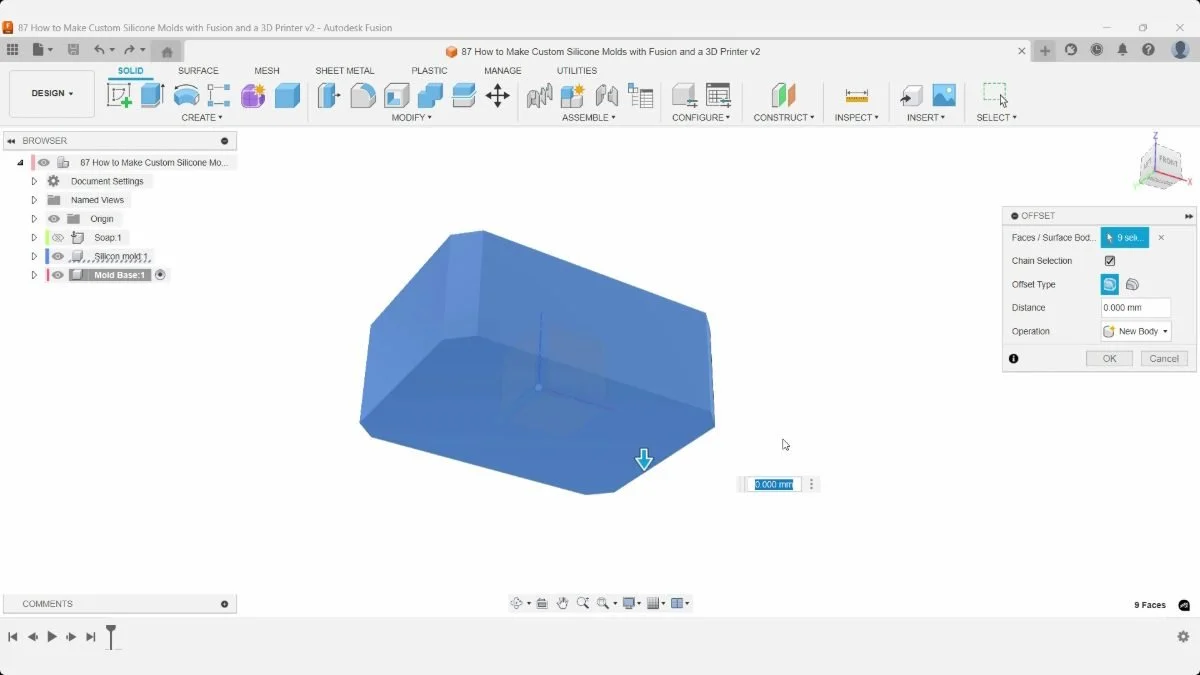Open the Construct menu dropdown
Image resolution: width=1200 pixels, height=675 pixels.
[784, 118]
